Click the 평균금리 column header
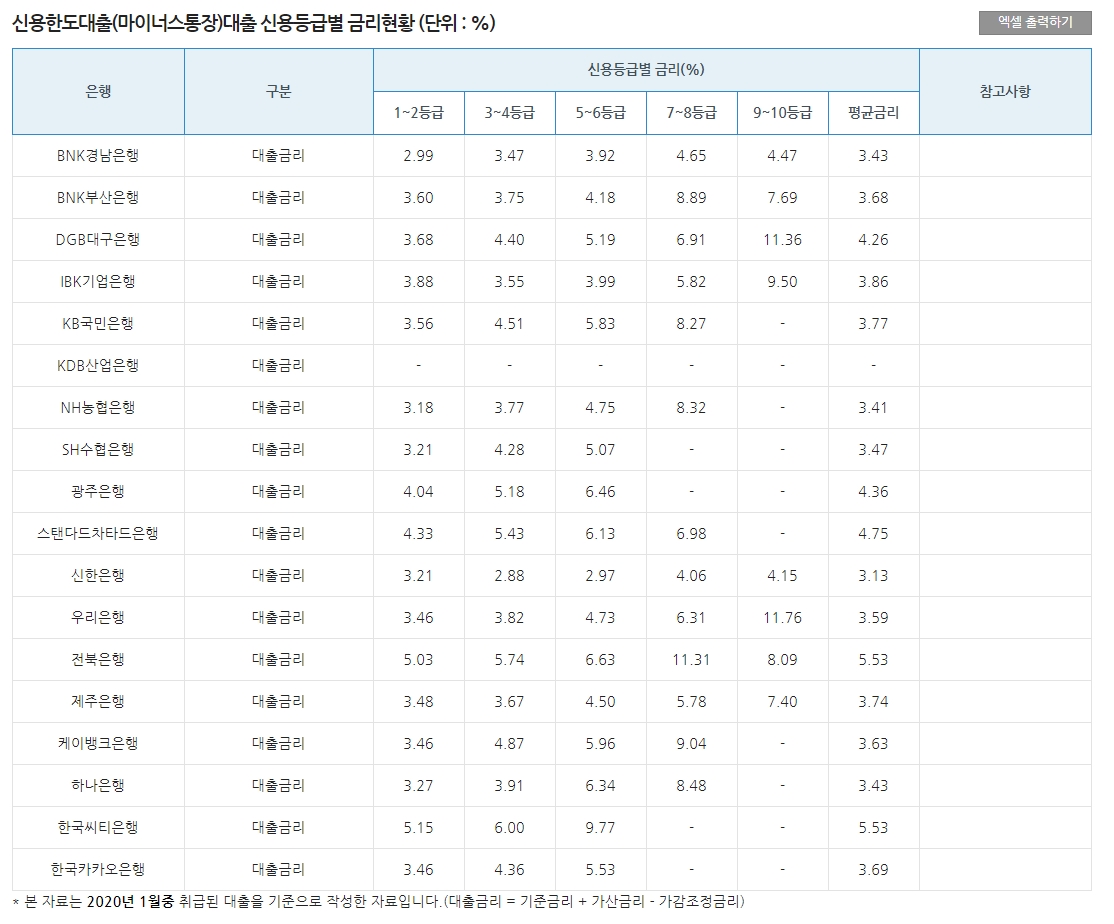This screenshot has height=924, width=1114. point(873,113)
